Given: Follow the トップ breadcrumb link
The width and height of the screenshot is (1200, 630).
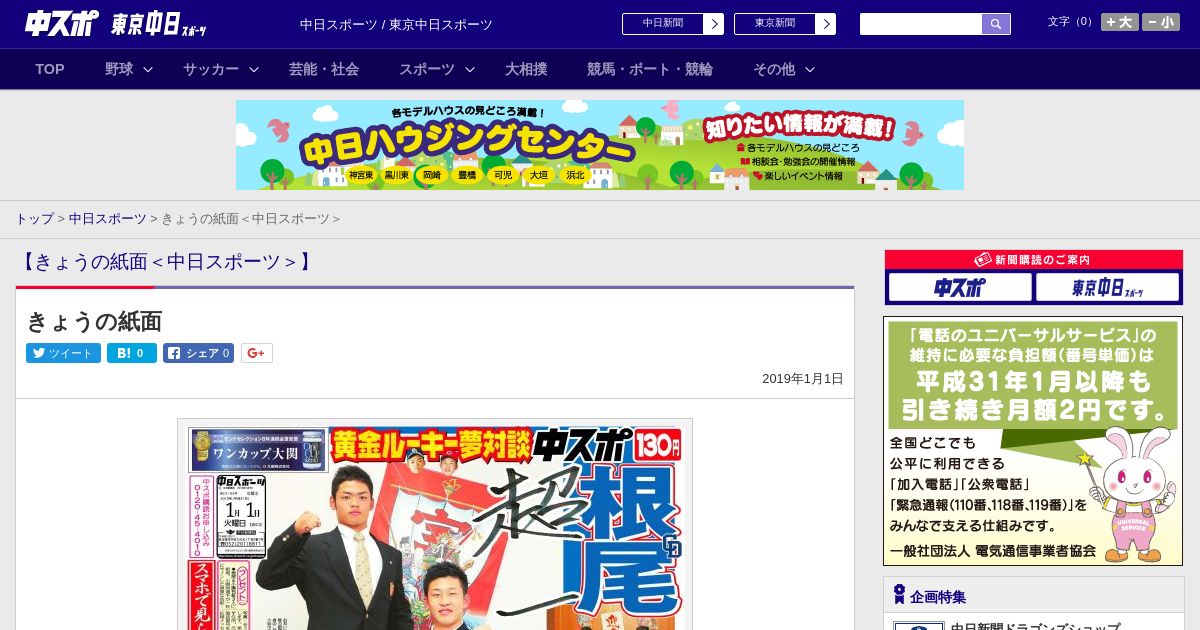Looking at the screenshot, I should [34, 219].
